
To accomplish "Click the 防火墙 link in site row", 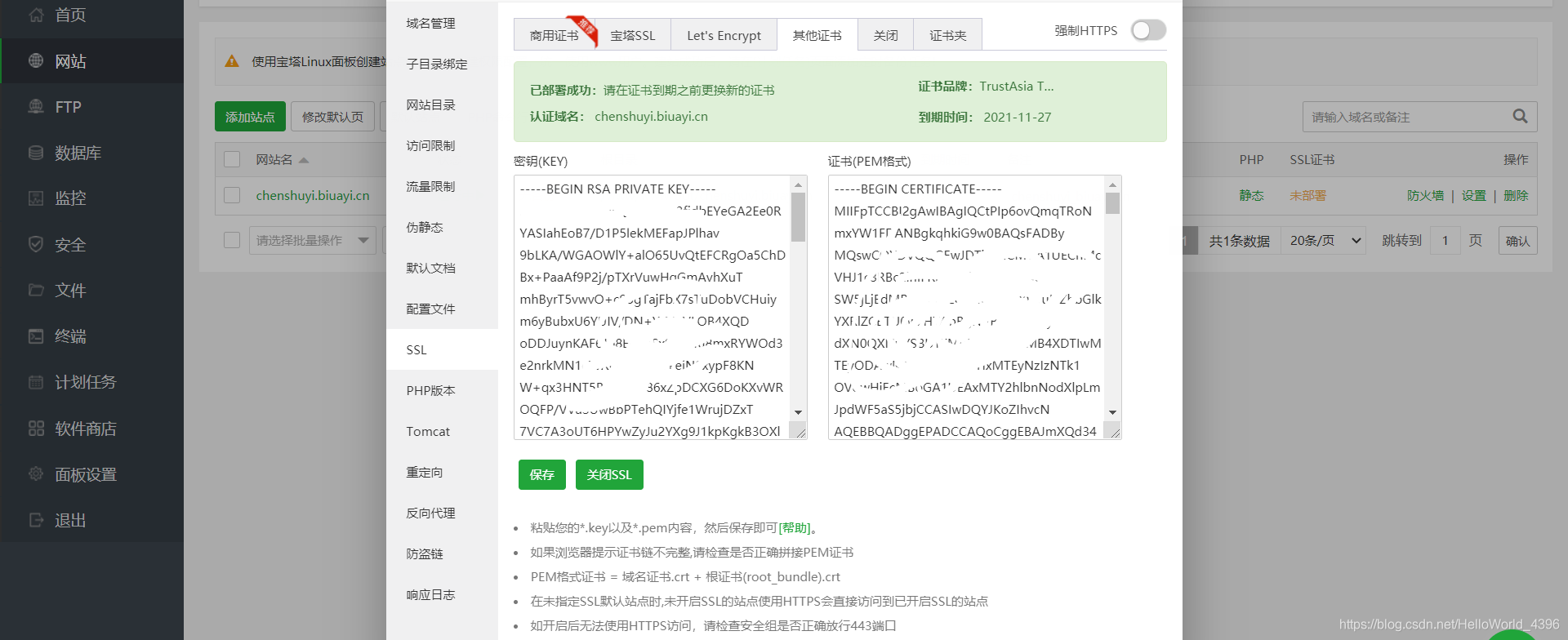I will (1425, 195).
